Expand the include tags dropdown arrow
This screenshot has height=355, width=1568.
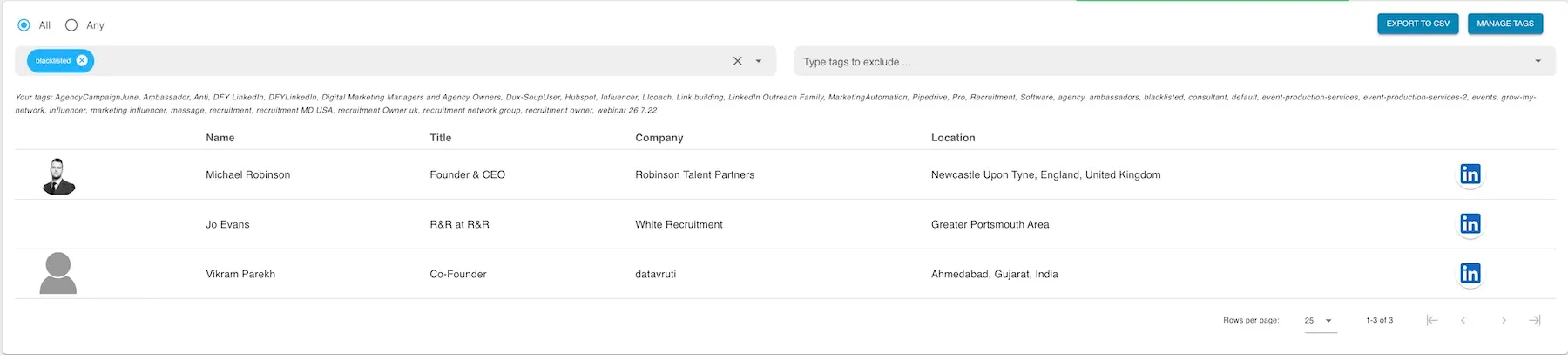coord(759,61)
